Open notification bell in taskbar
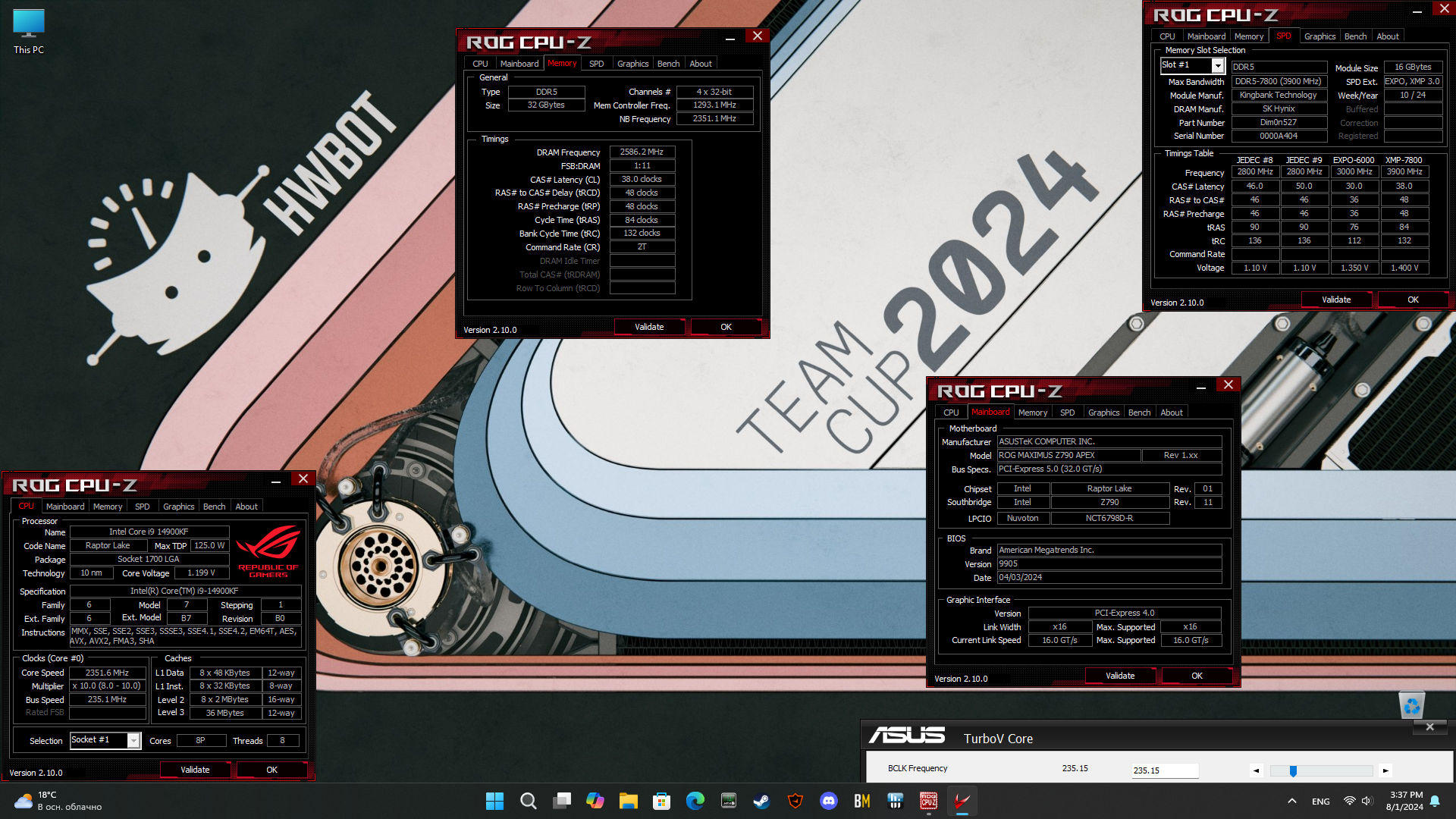Screen dimensions: 1456x819 click(x=1435, y=801)
